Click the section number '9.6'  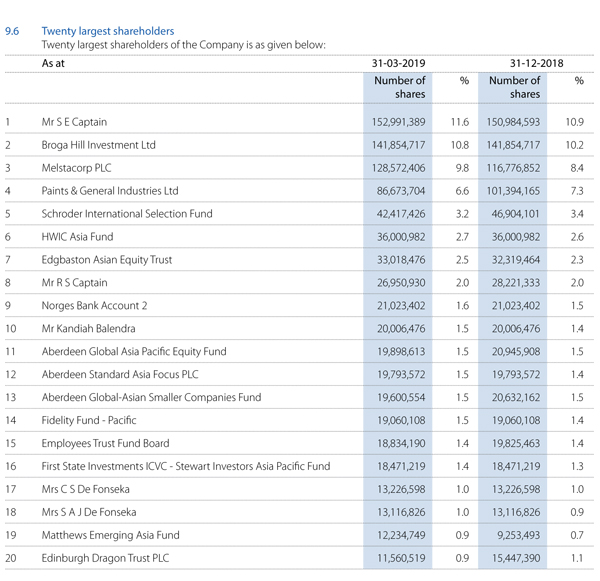pyautogui.click(x=12, y=31)
